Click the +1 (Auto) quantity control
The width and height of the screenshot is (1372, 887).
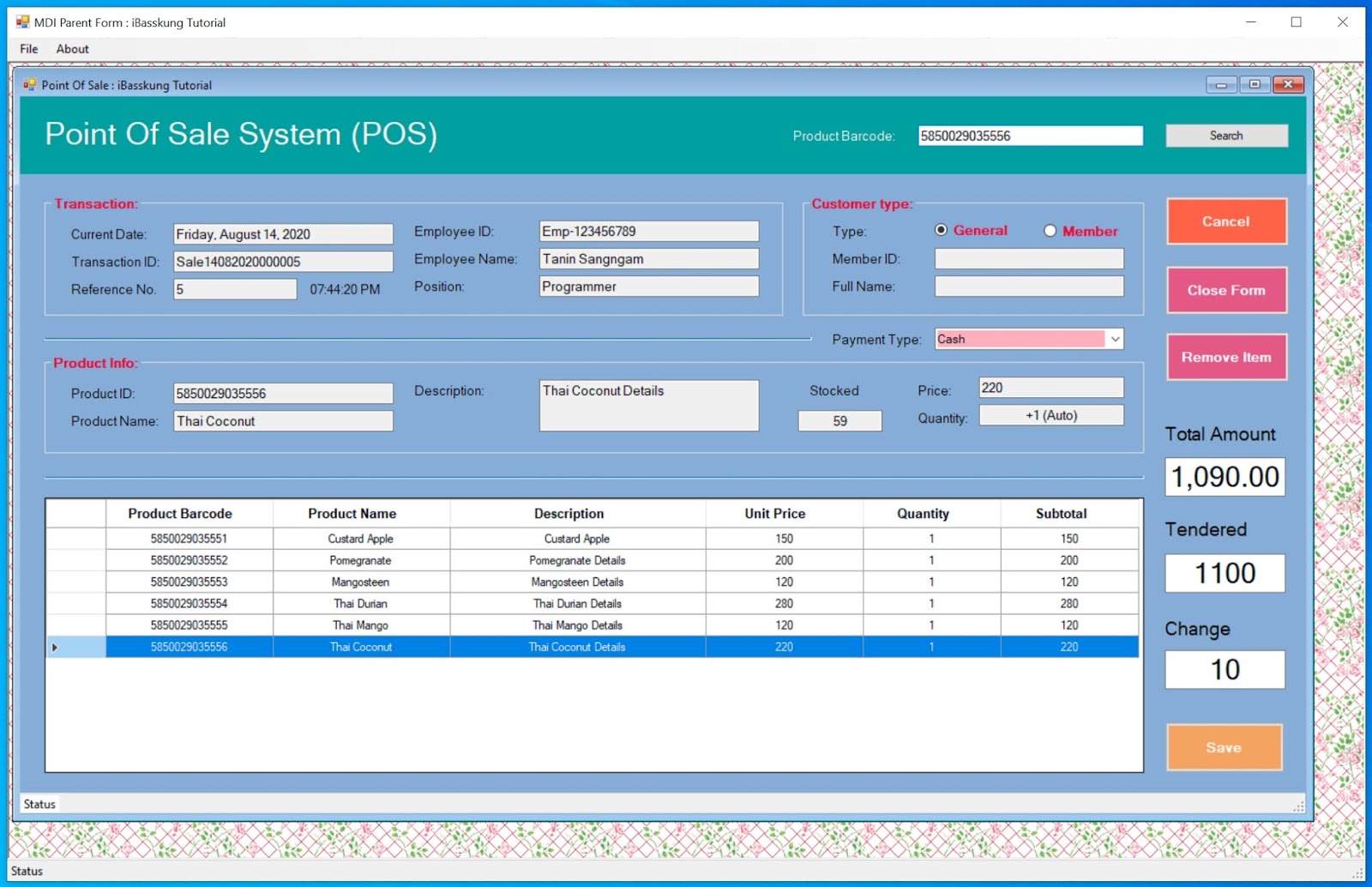coord(1050,415)
